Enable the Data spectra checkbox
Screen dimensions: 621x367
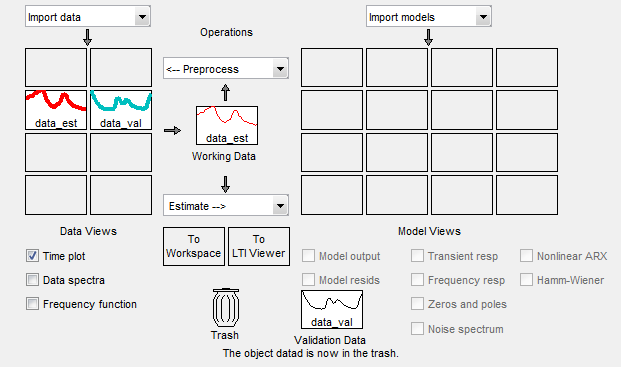(32, 280)
